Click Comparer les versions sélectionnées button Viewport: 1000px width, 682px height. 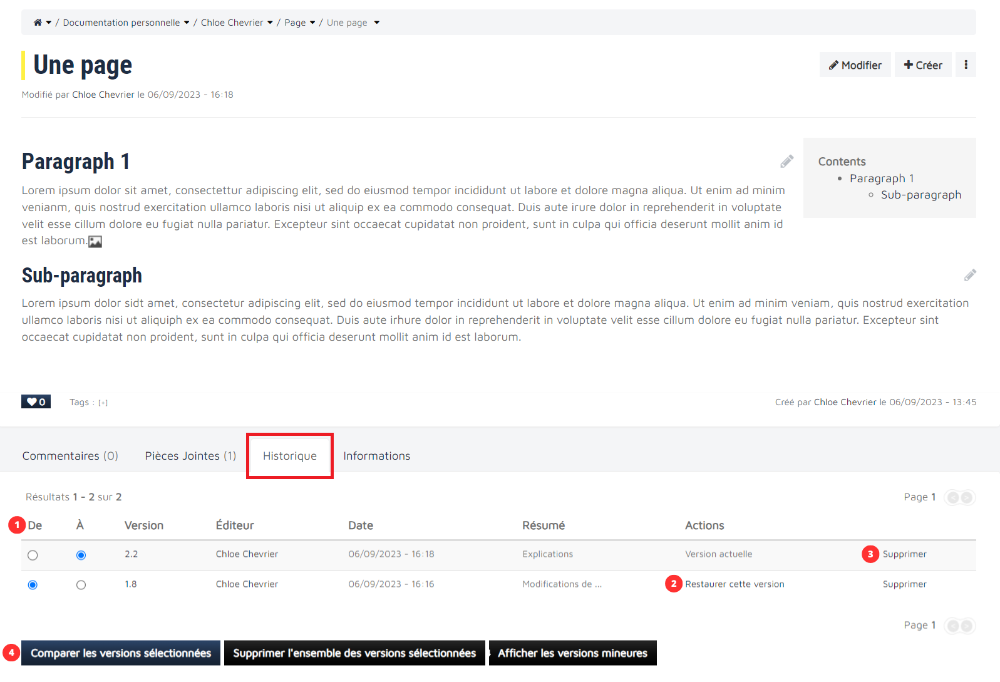click(121, 653)
